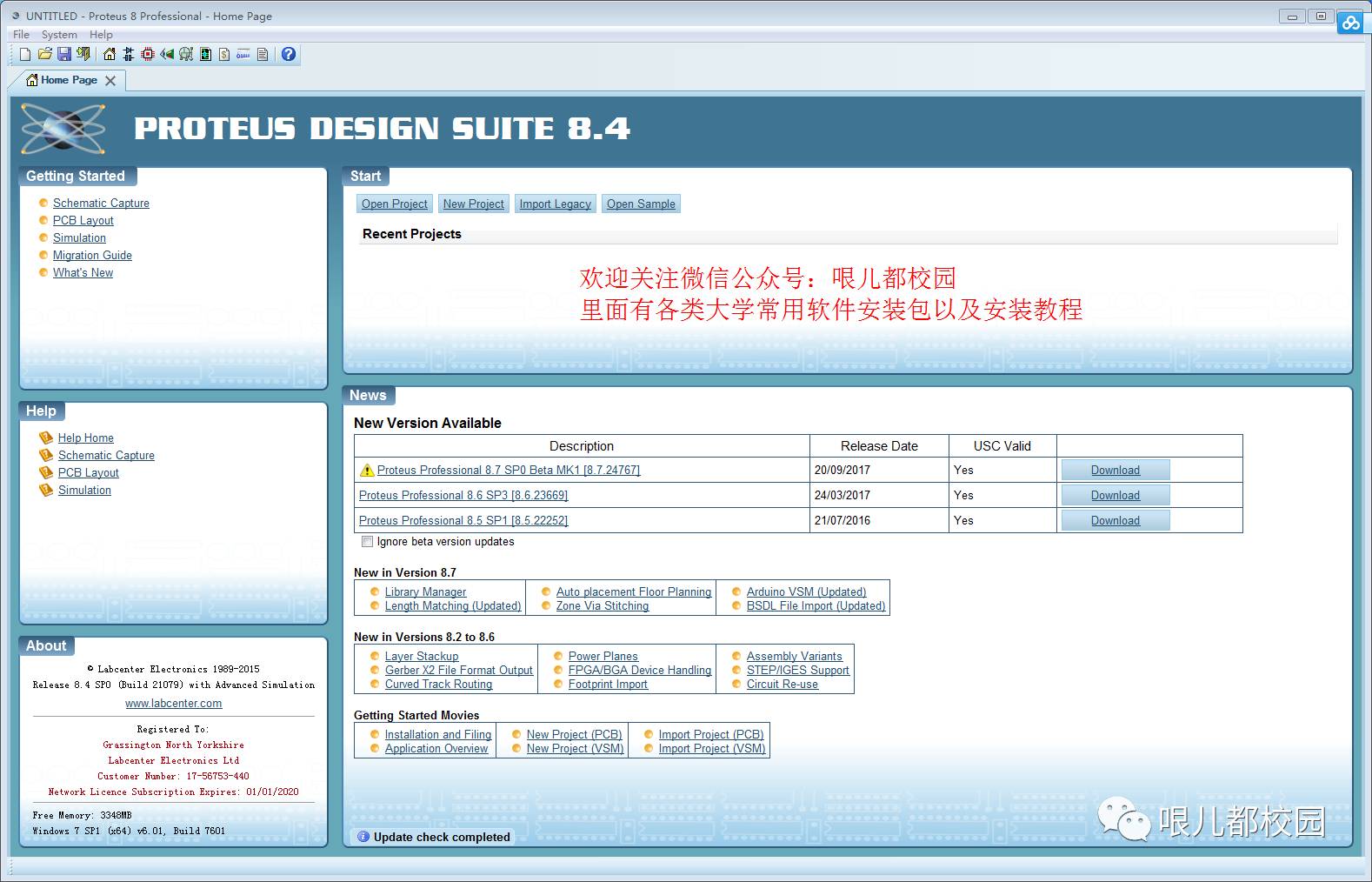Open the Curved Track Routing link

tap(438, 684)
